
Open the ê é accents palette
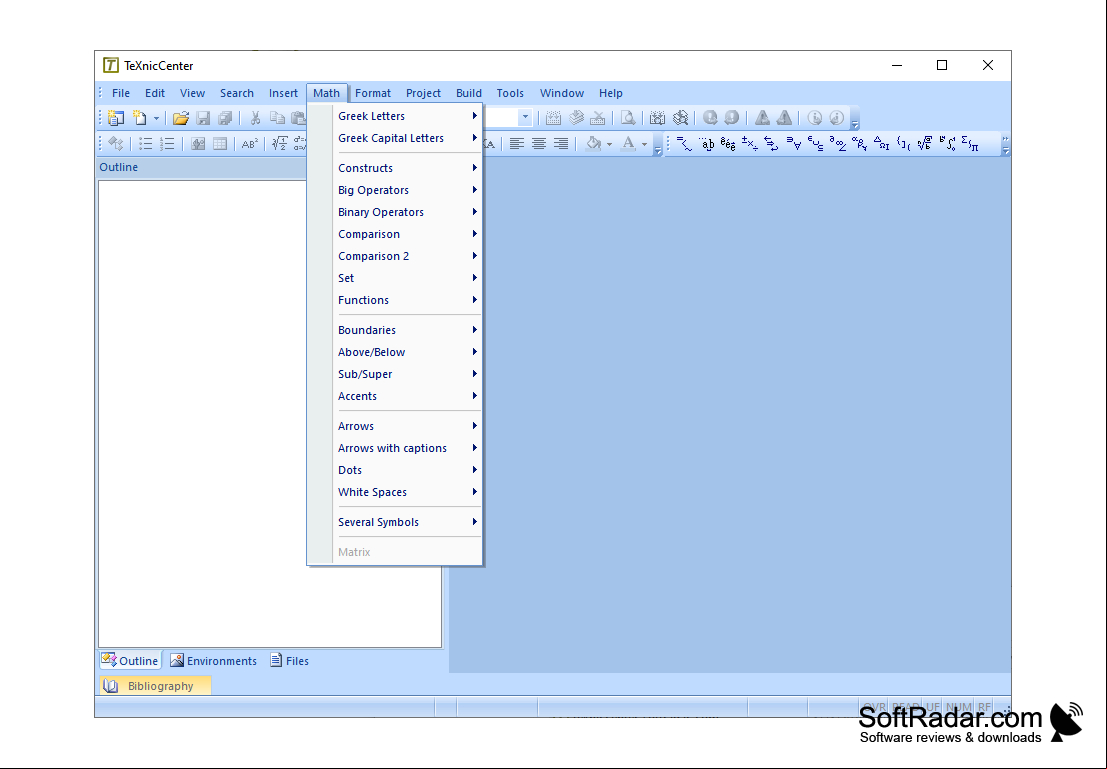pyautogui.click(x=728, y=144)
